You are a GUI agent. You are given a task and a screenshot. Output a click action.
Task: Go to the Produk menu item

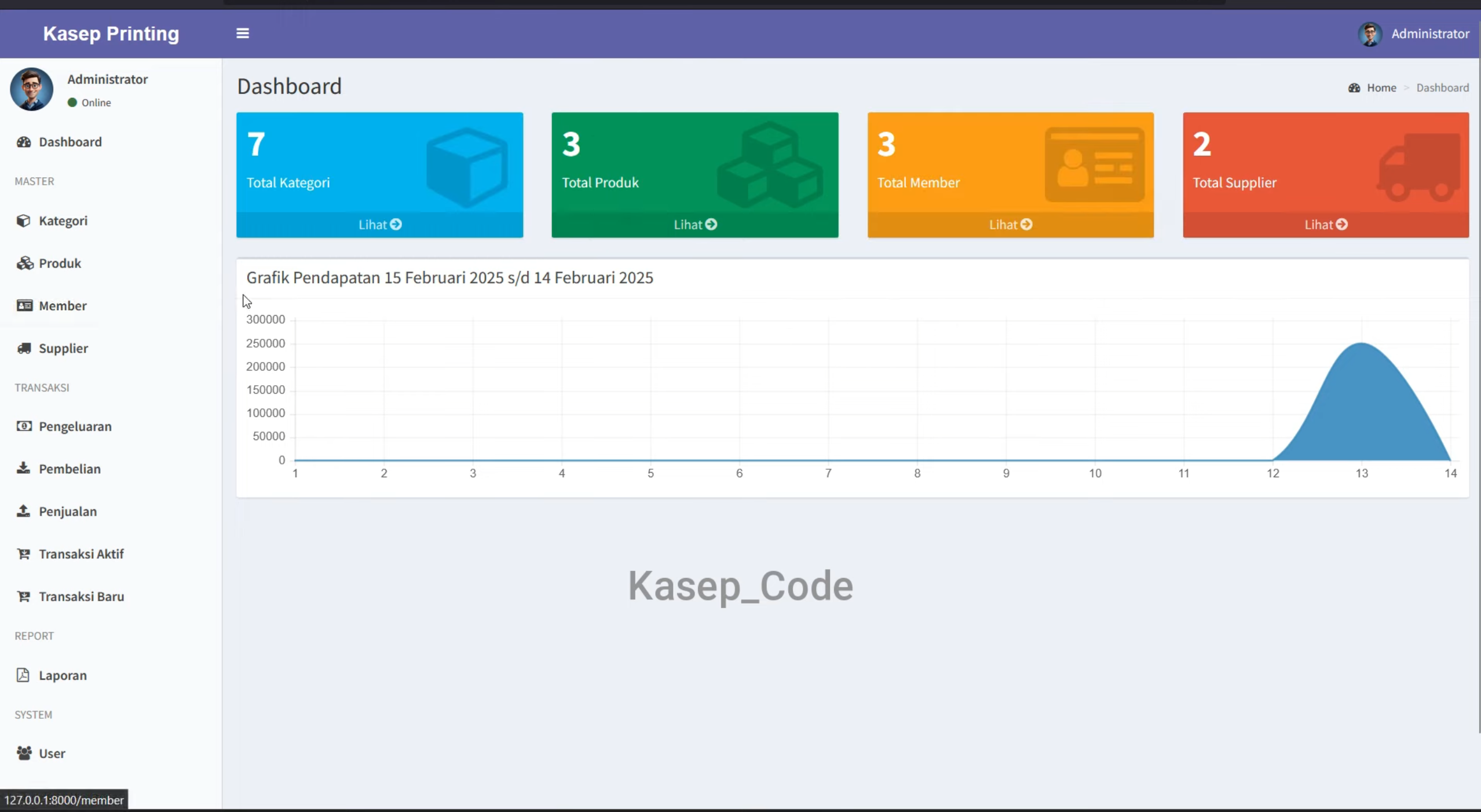tap(111, 263)
